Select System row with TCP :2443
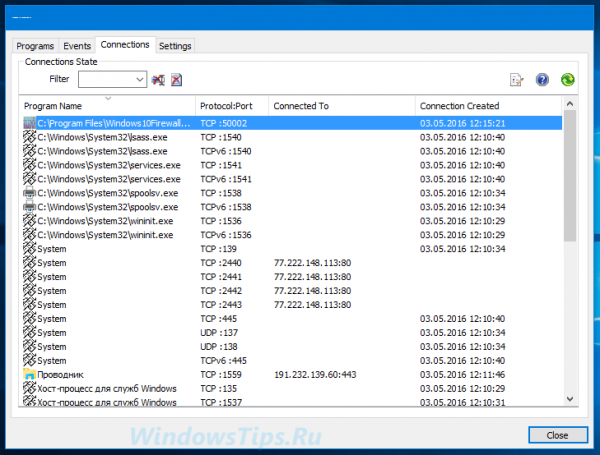This screenshot has width=600, height=455. [x=292, y=305]
